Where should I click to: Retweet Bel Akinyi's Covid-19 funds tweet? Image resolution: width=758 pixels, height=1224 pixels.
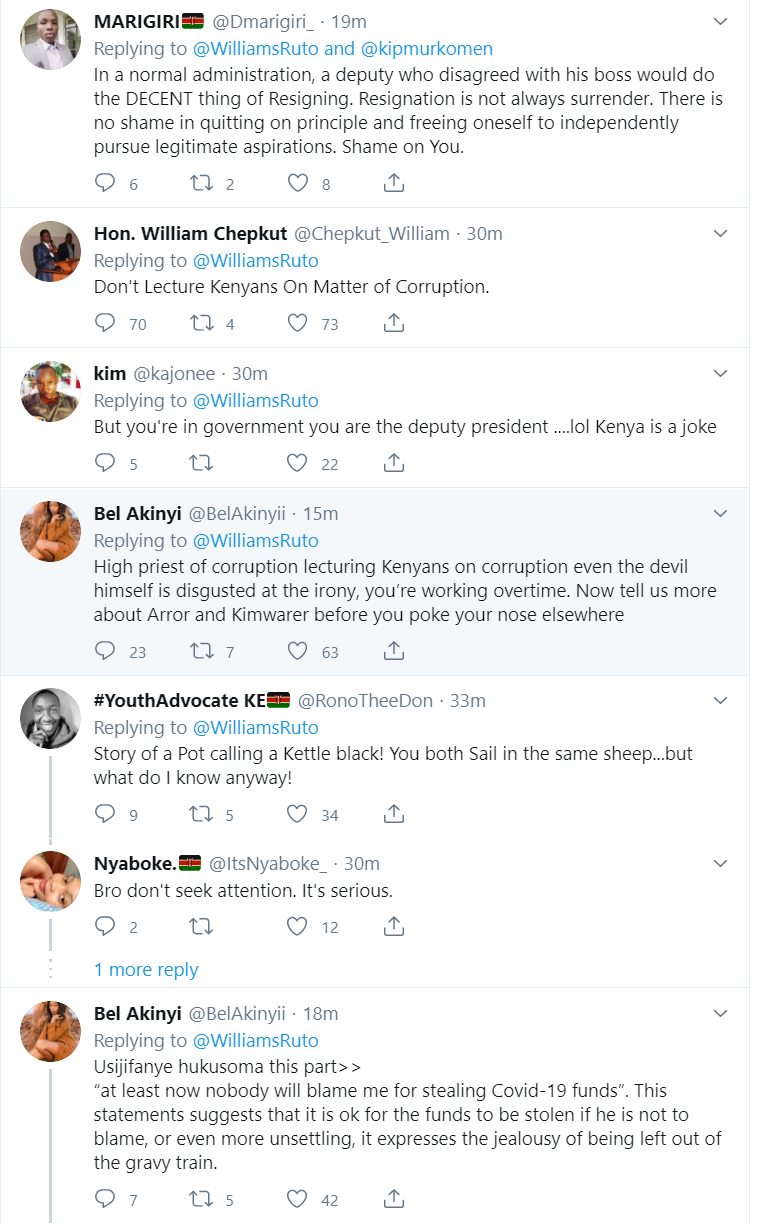(x=201, y=1198)
